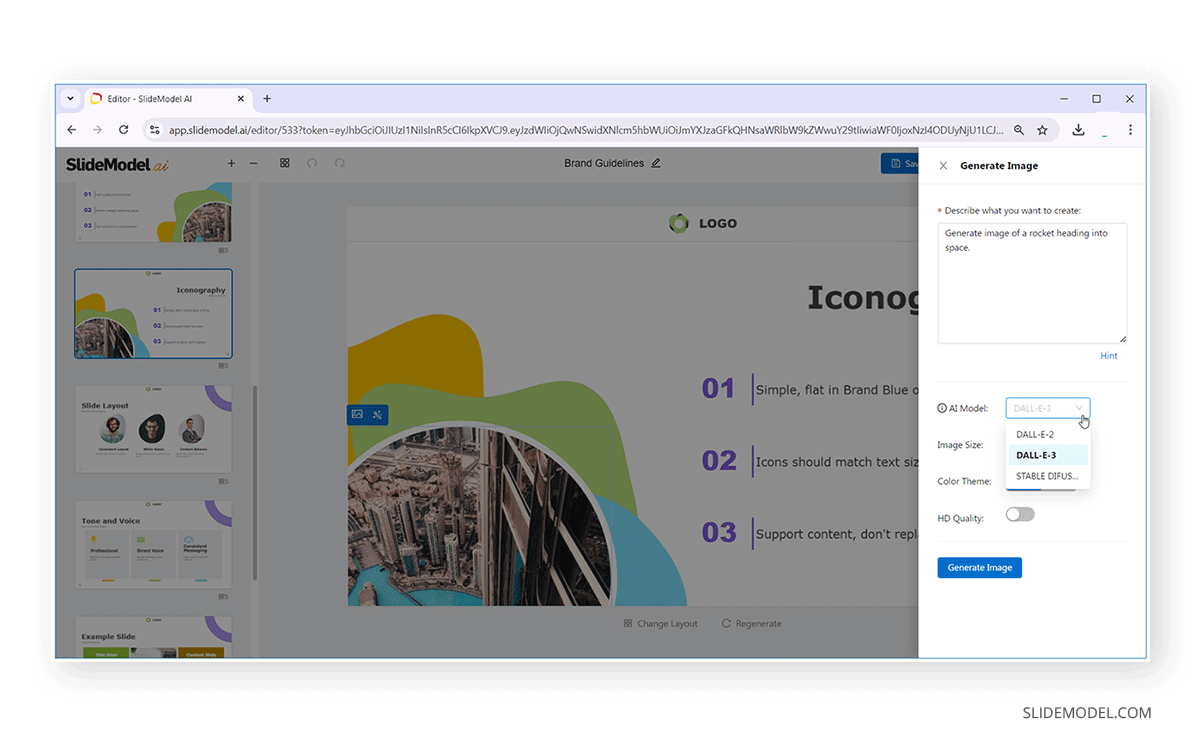Click the zoom in plus icon
1200x743 pixels.
(231, 163)
